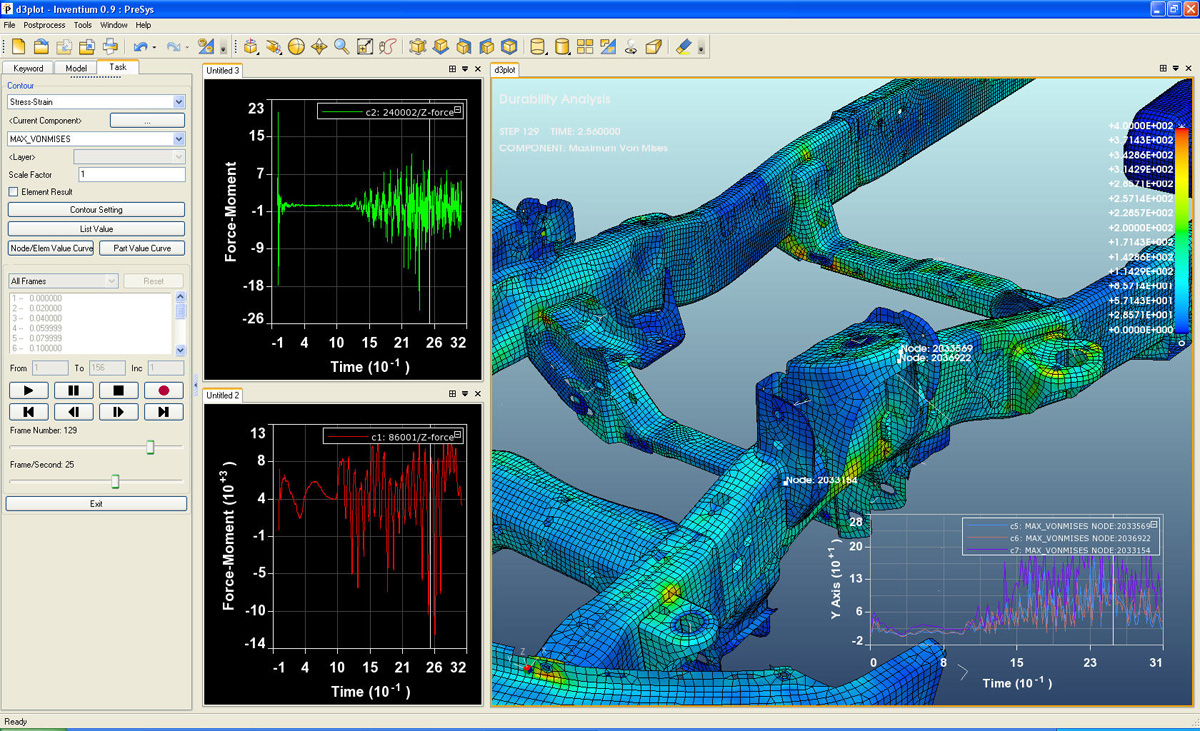This screenshot has width=1200, height=731.
Task: Open the Untitled 3 panel options dropdown
Action: (465, 70)
